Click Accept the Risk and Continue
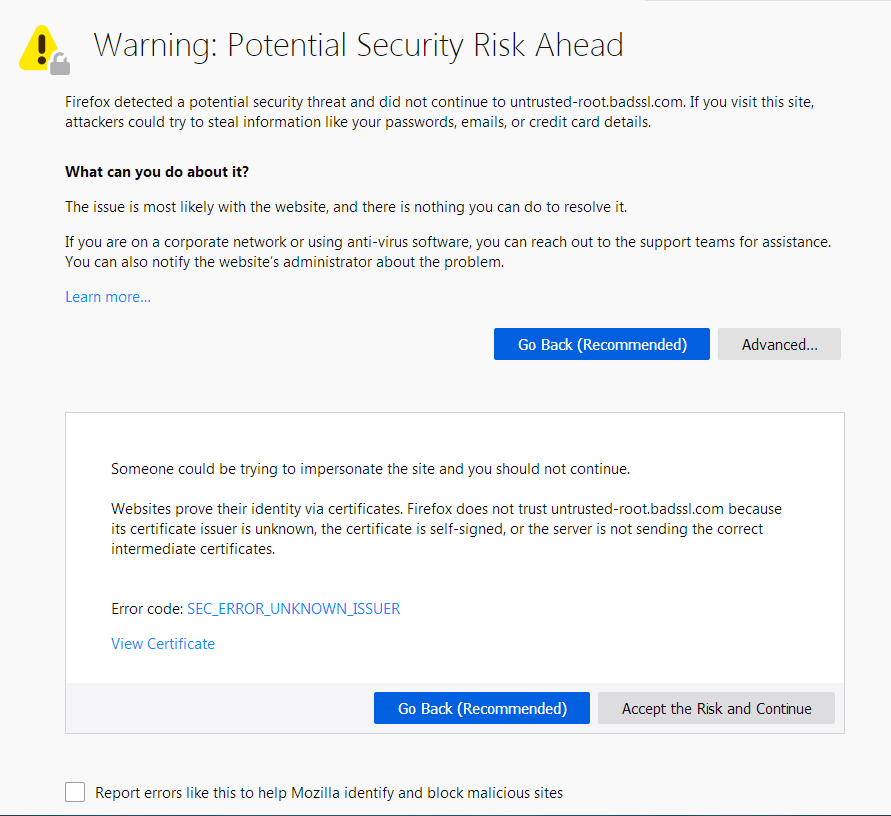The image size is (891, 816). 716,708
